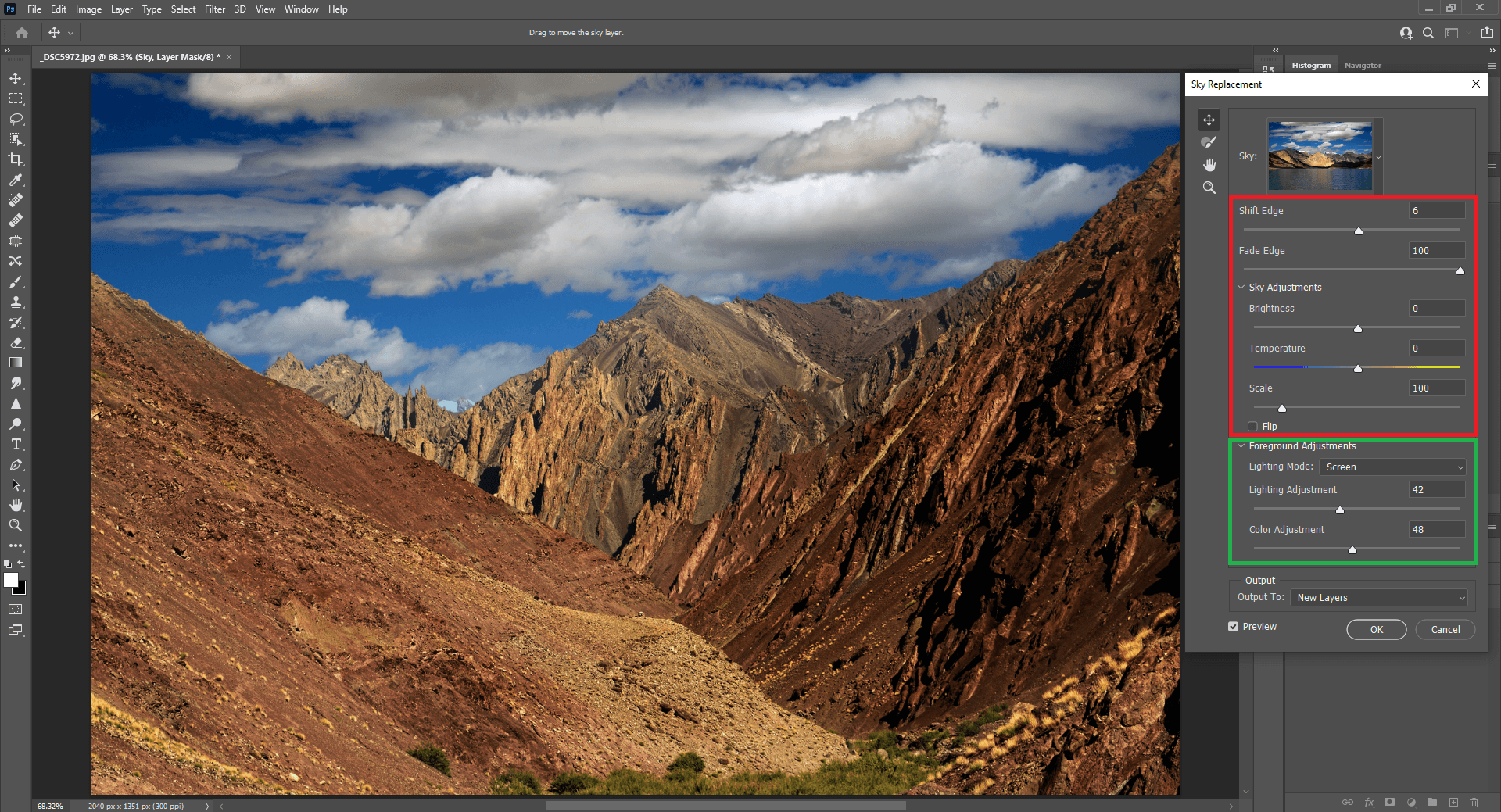The height and width of the screenshot is (812, 1501).
Task: Click the Temperature slider handle
Action: [1358, 368]
